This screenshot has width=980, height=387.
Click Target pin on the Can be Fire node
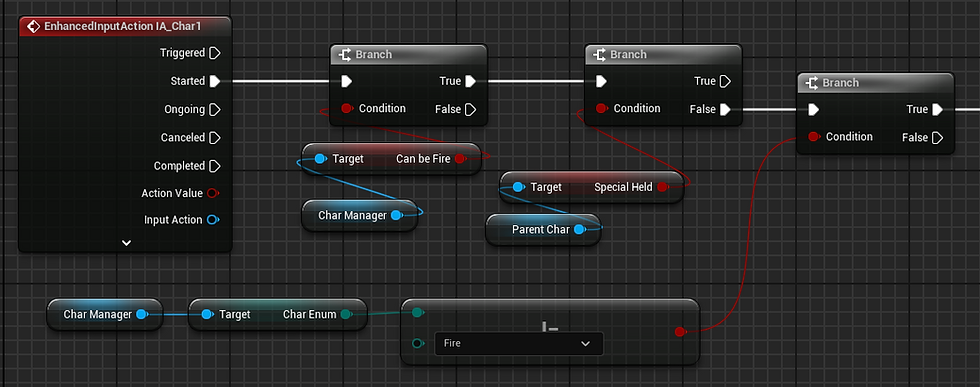[x=321, y=159]
